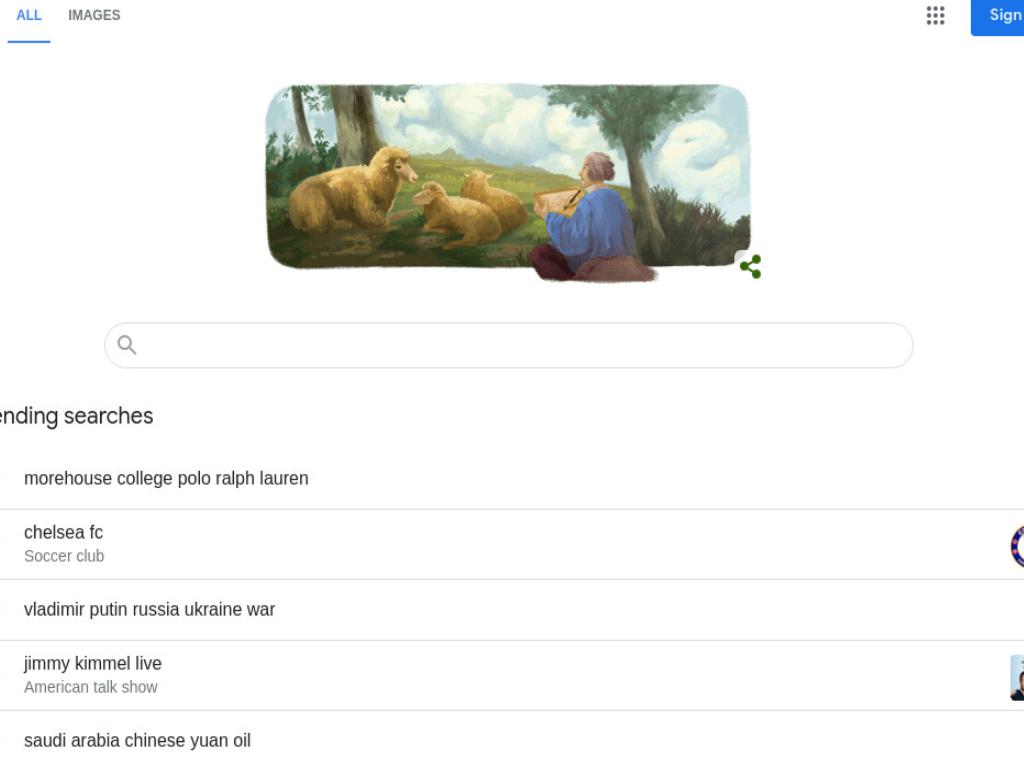
Task: Switch to the IMAGES tab
Action: [x=94, y=16]
